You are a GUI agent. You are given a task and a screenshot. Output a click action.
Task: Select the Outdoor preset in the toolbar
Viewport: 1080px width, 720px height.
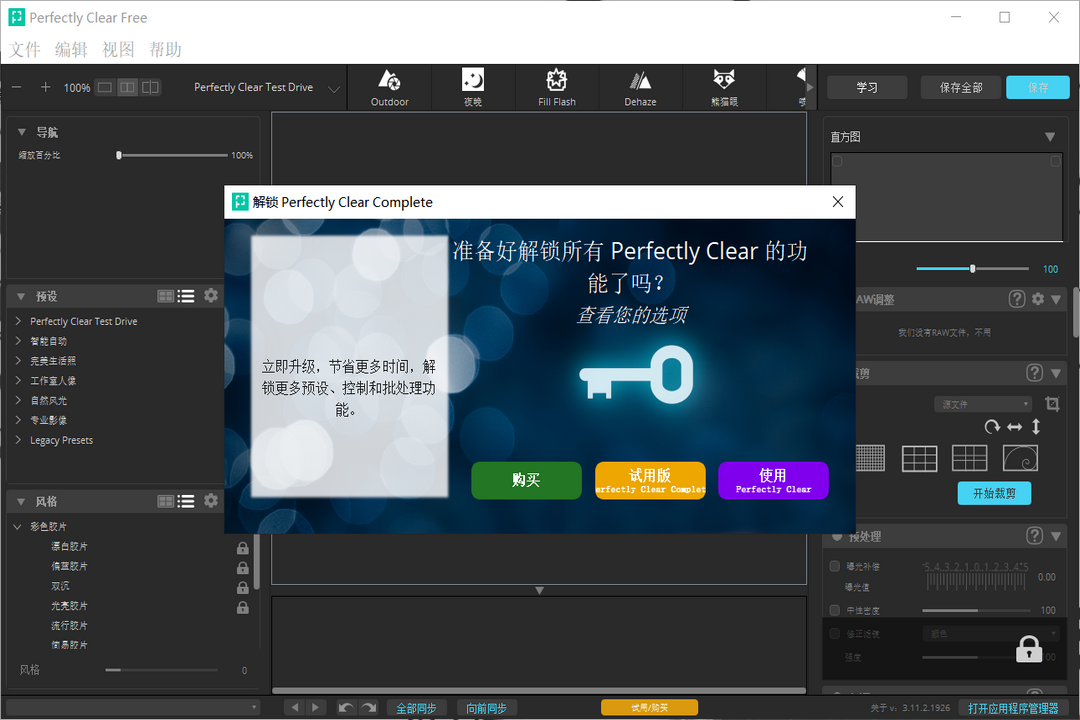(x=389, y=87)
